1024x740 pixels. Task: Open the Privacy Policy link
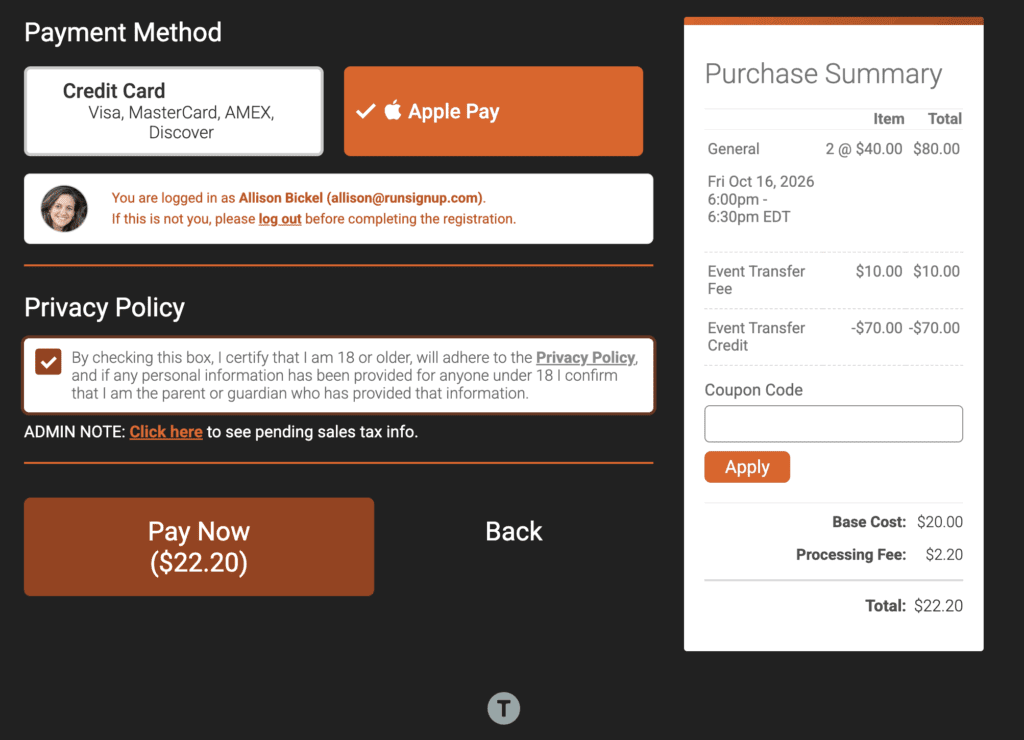tap(585, 358)
